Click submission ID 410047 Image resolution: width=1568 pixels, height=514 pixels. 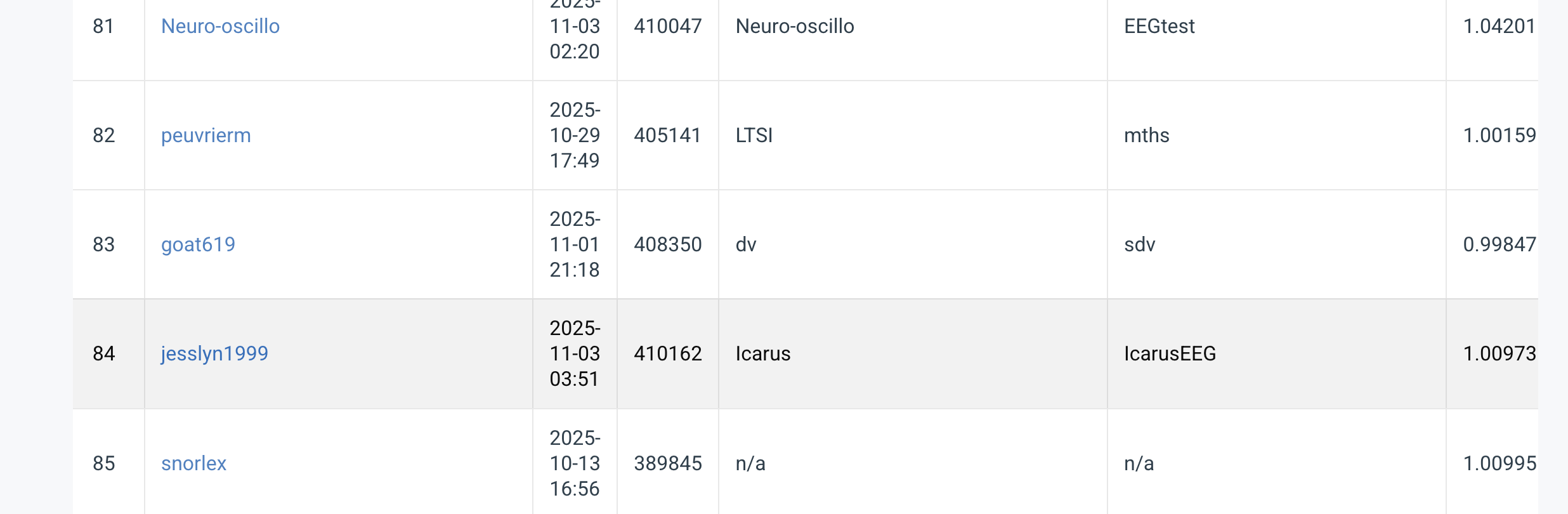click(667, 26)
